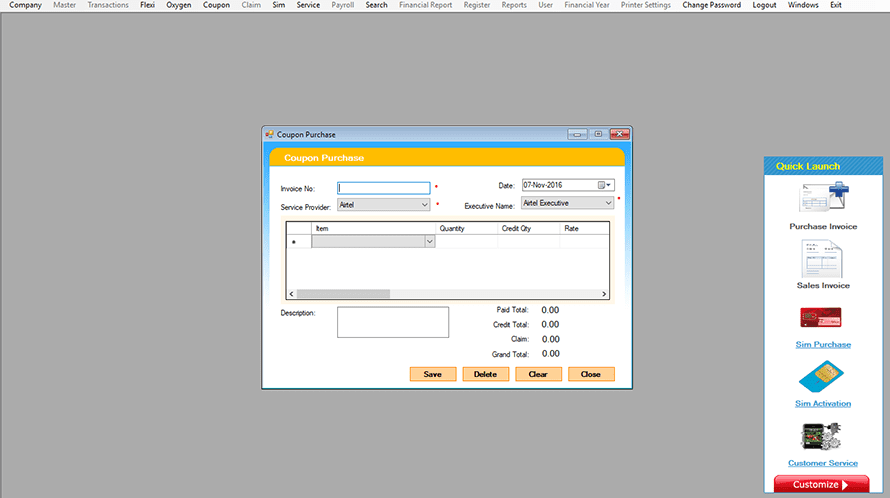Viewport: 890px width, 498px height.
Task: Click the Close button in form
Action: click(x=591, y=374)
